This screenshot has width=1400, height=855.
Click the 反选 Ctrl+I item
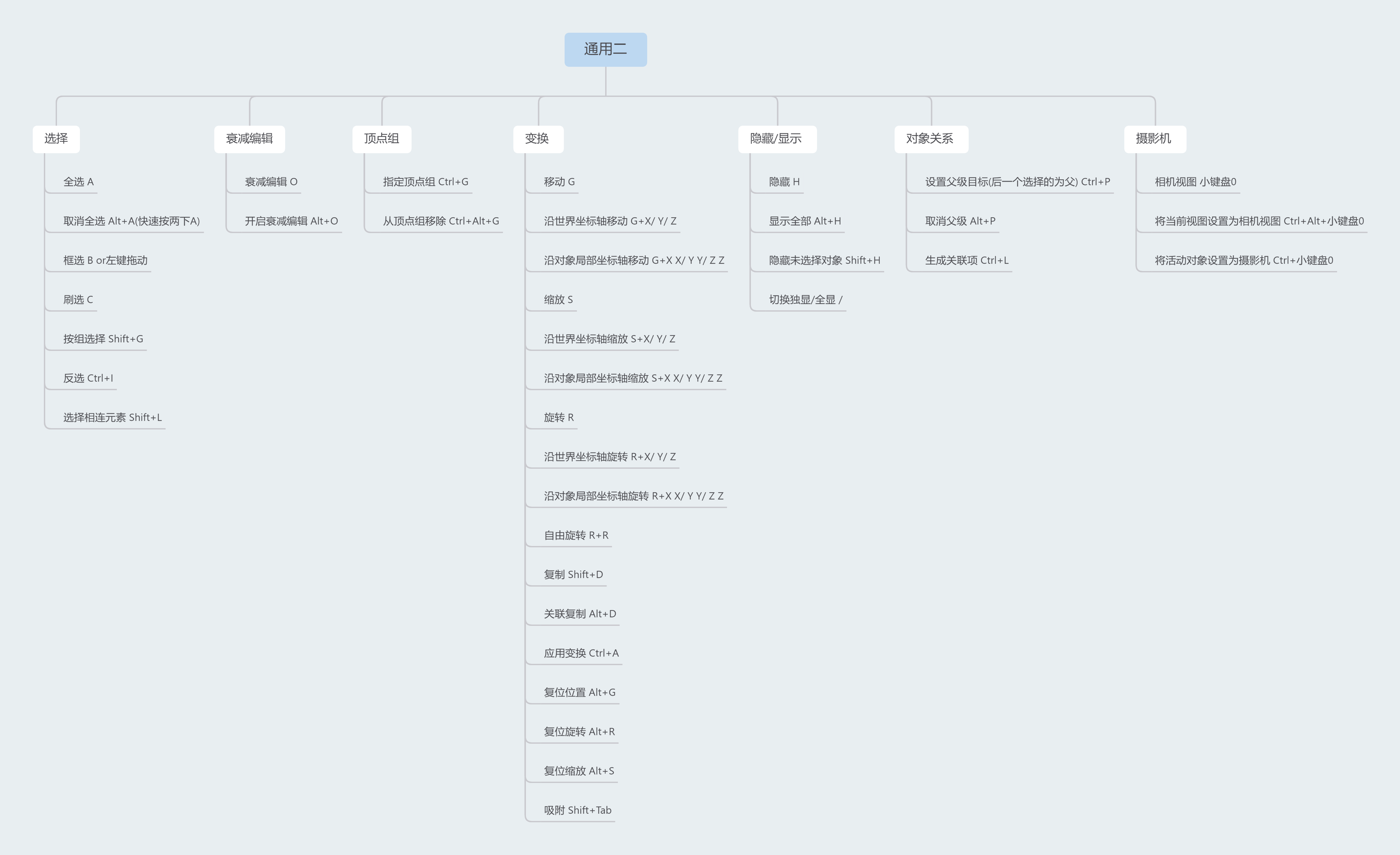coord(88,378)
